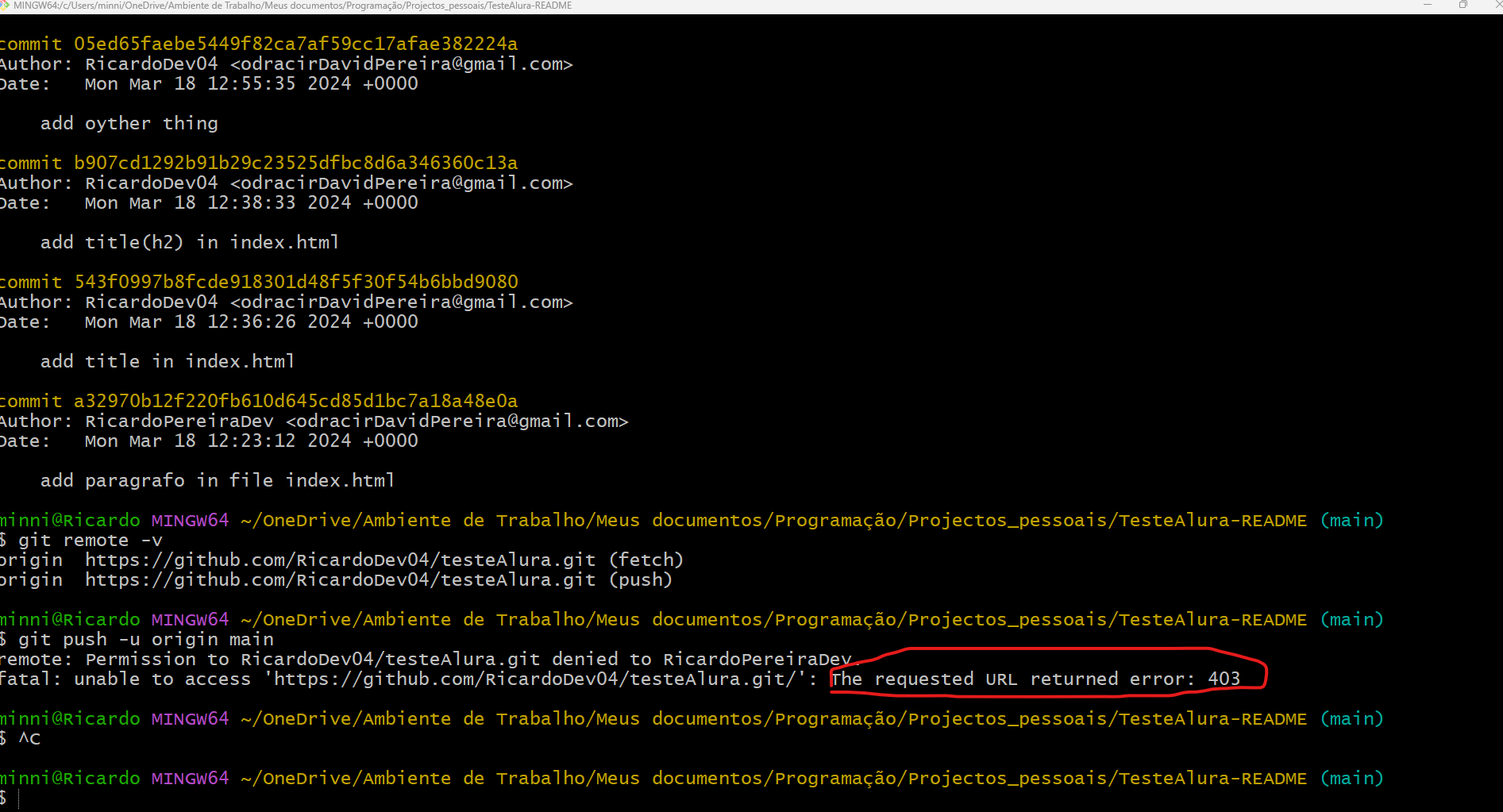1503x812 pixels.
Task: Click the origin URL line marked (push)
Action: pyautogui.click(x=336, y=579)
